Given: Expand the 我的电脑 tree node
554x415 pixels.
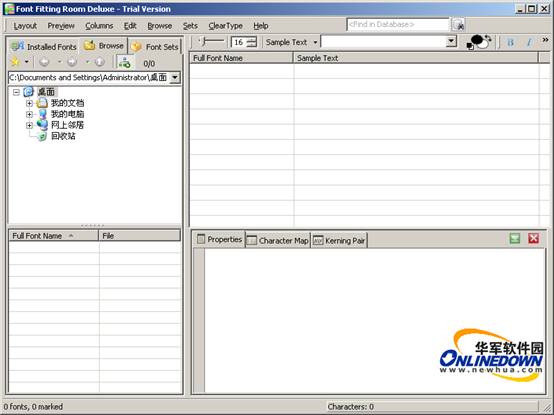Looking at the screenshot, I should (30, 114).
